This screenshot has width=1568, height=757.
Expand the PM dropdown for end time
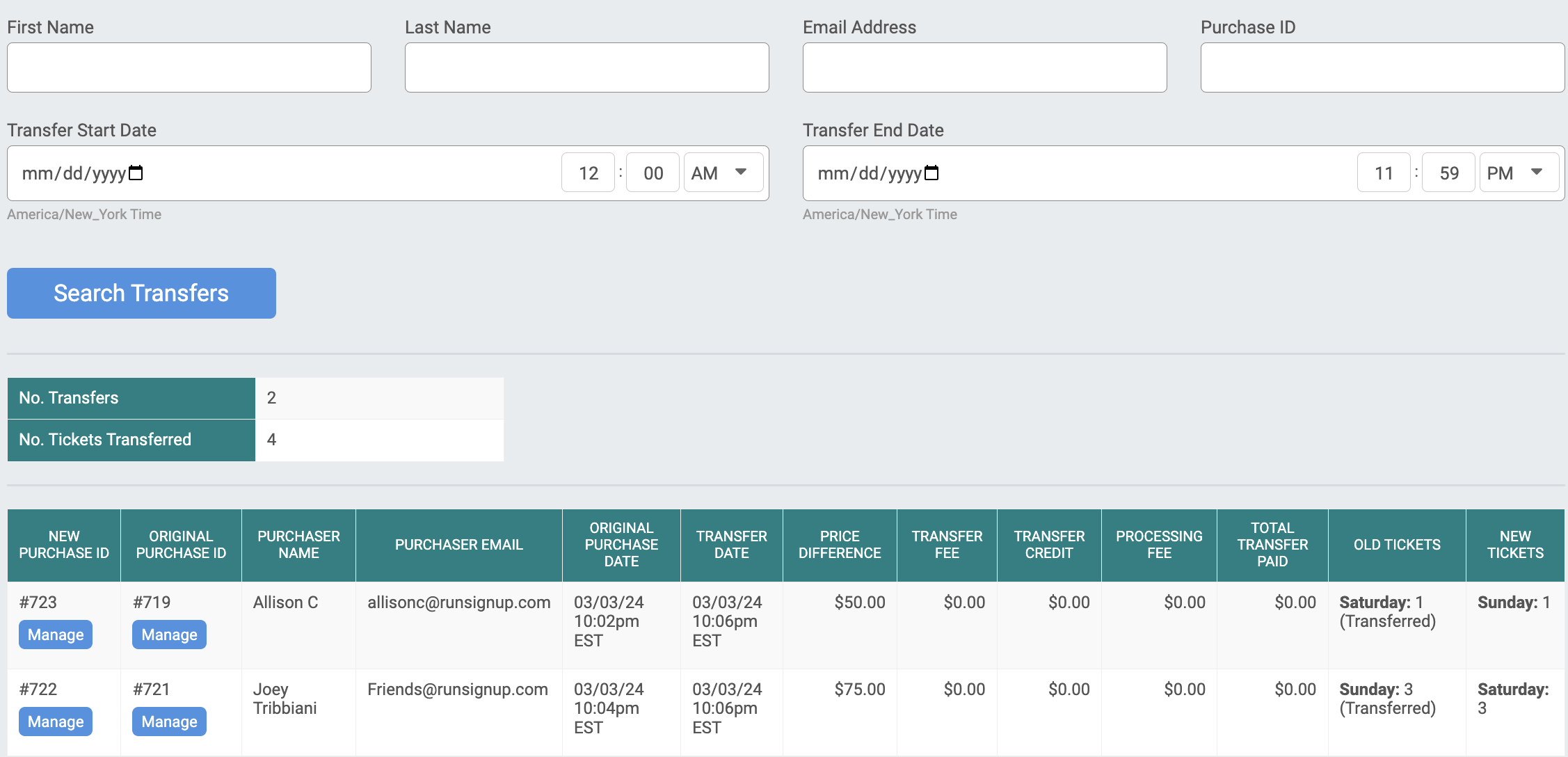point(1518,173)
